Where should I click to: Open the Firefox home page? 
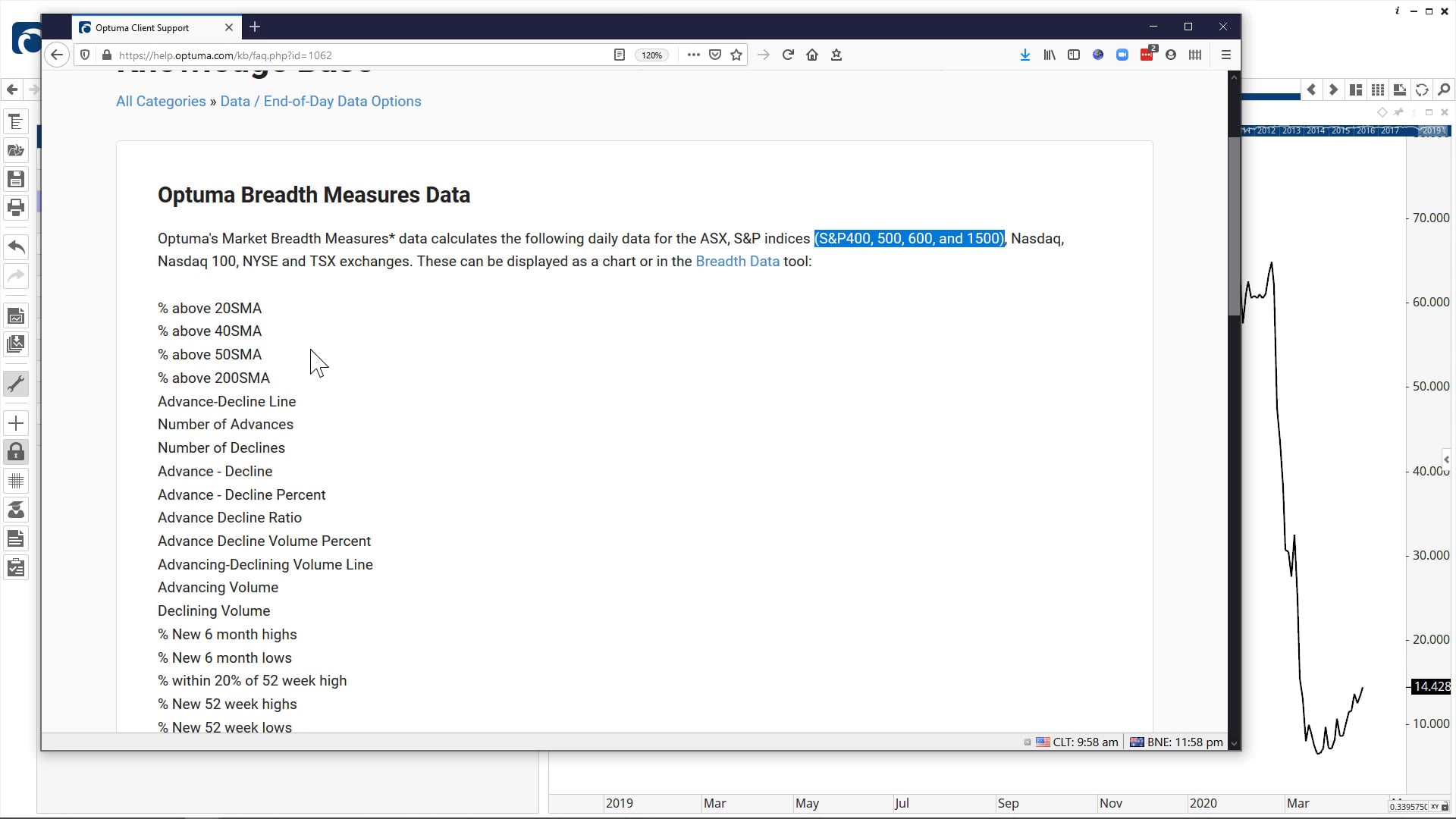[812, 55]
